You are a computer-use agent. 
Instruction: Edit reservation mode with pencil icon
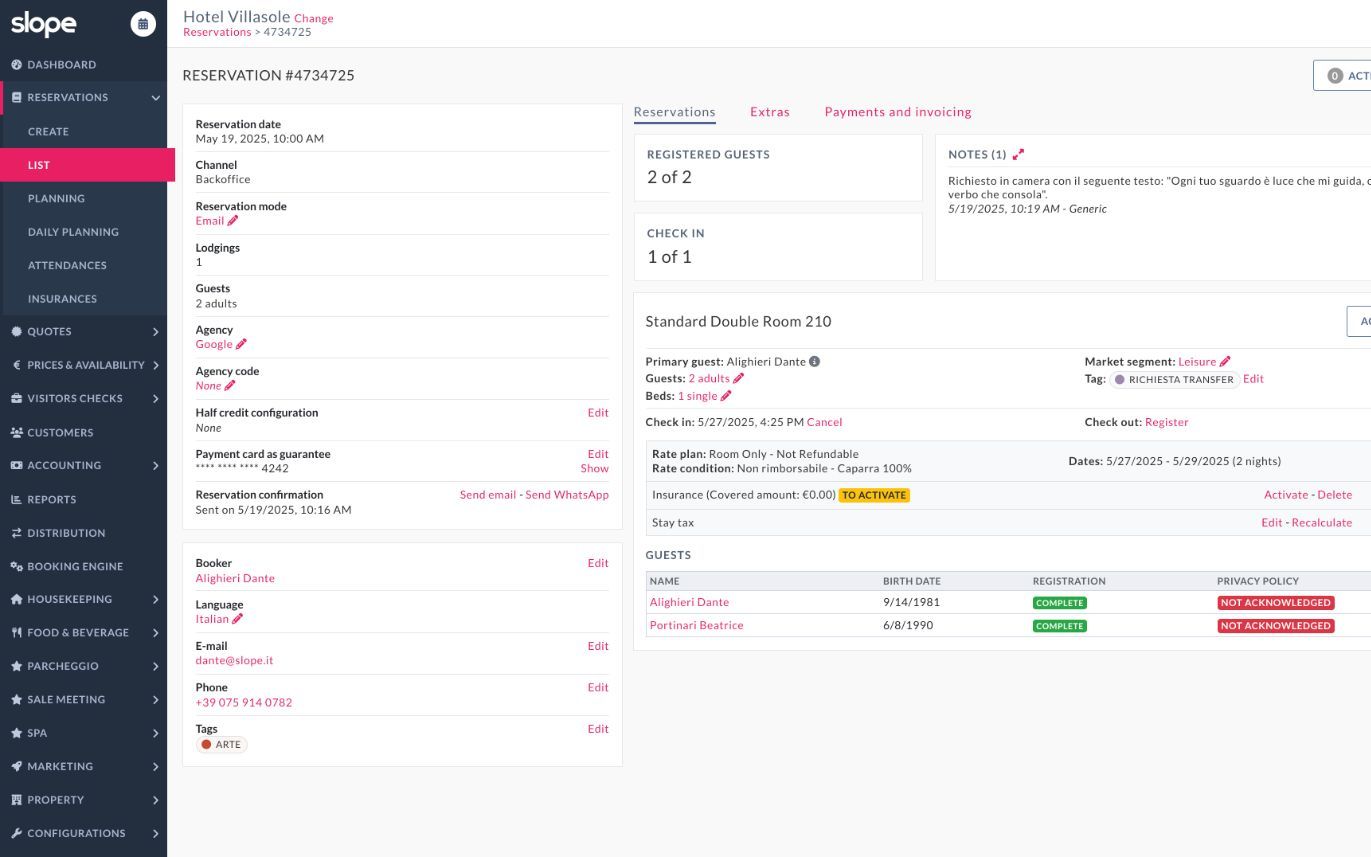pos(233,221)
